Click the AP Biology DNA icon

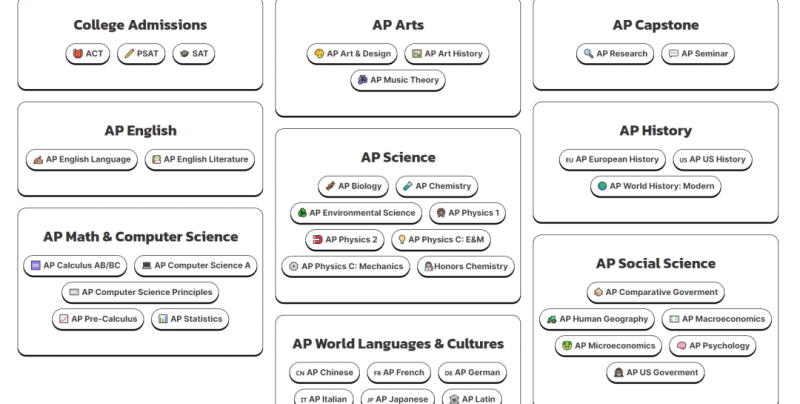click(331, 186)
